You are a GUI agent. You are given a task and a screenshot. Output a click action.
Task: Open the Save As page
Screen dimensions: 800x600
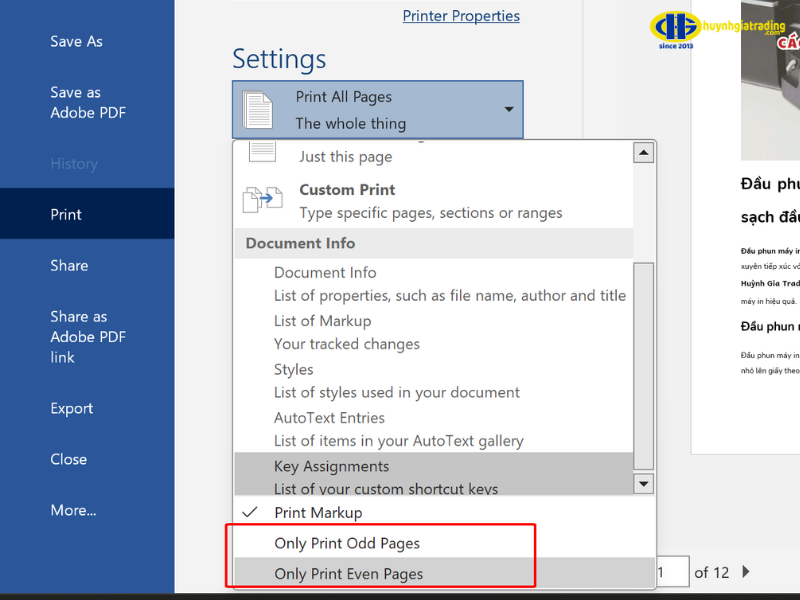point(76,42)
